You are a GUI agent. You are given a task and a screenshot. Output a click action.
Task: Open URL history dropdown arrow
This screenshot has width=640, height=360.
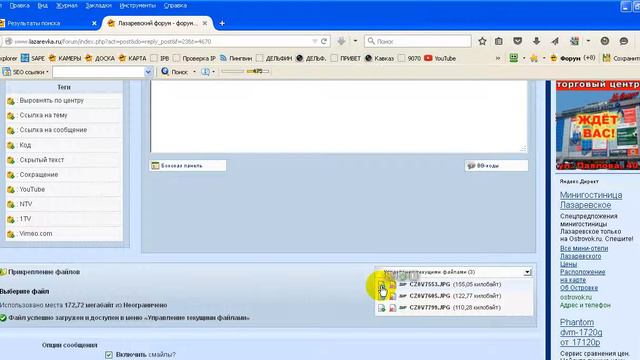[x=315, y=41]
